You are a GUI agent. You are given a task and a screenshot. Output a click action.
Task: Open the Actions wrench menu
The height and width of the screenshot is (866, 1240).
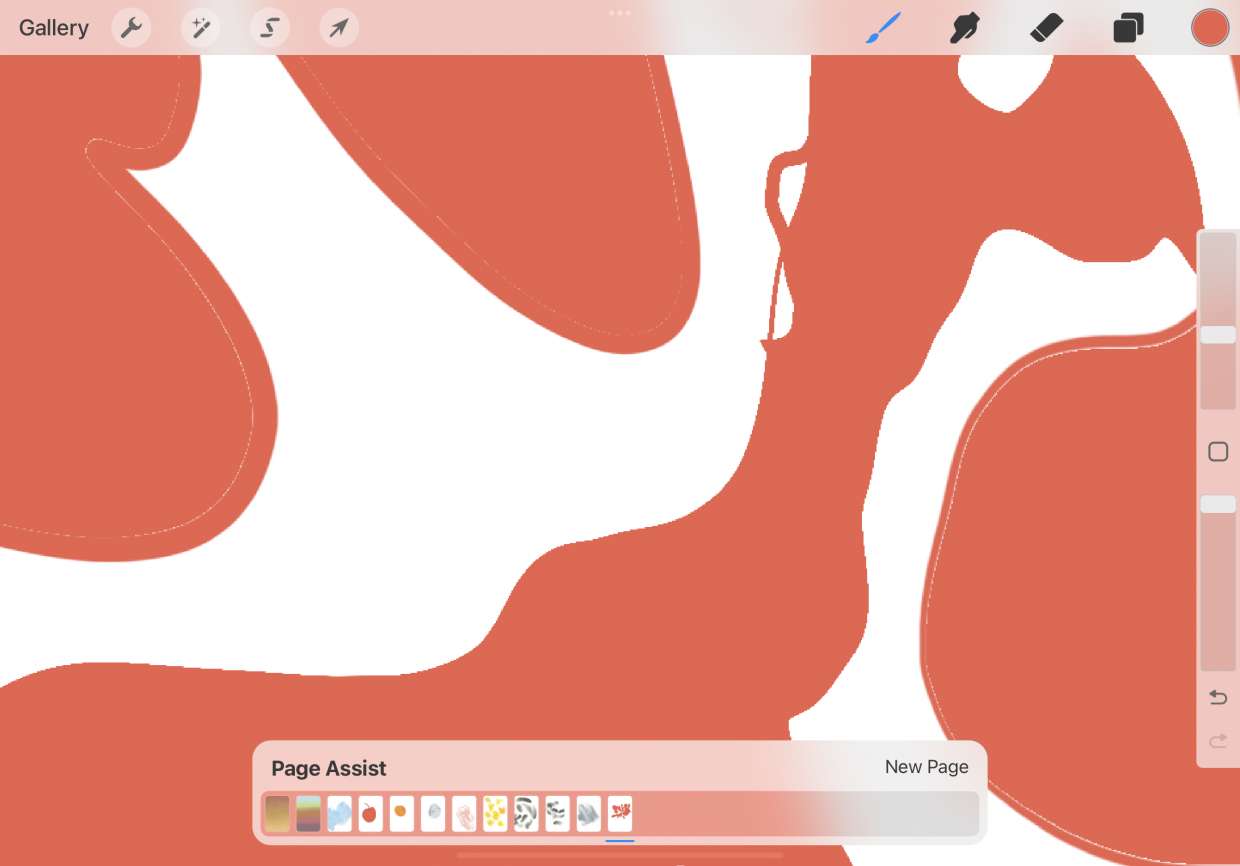click(131, 28)
